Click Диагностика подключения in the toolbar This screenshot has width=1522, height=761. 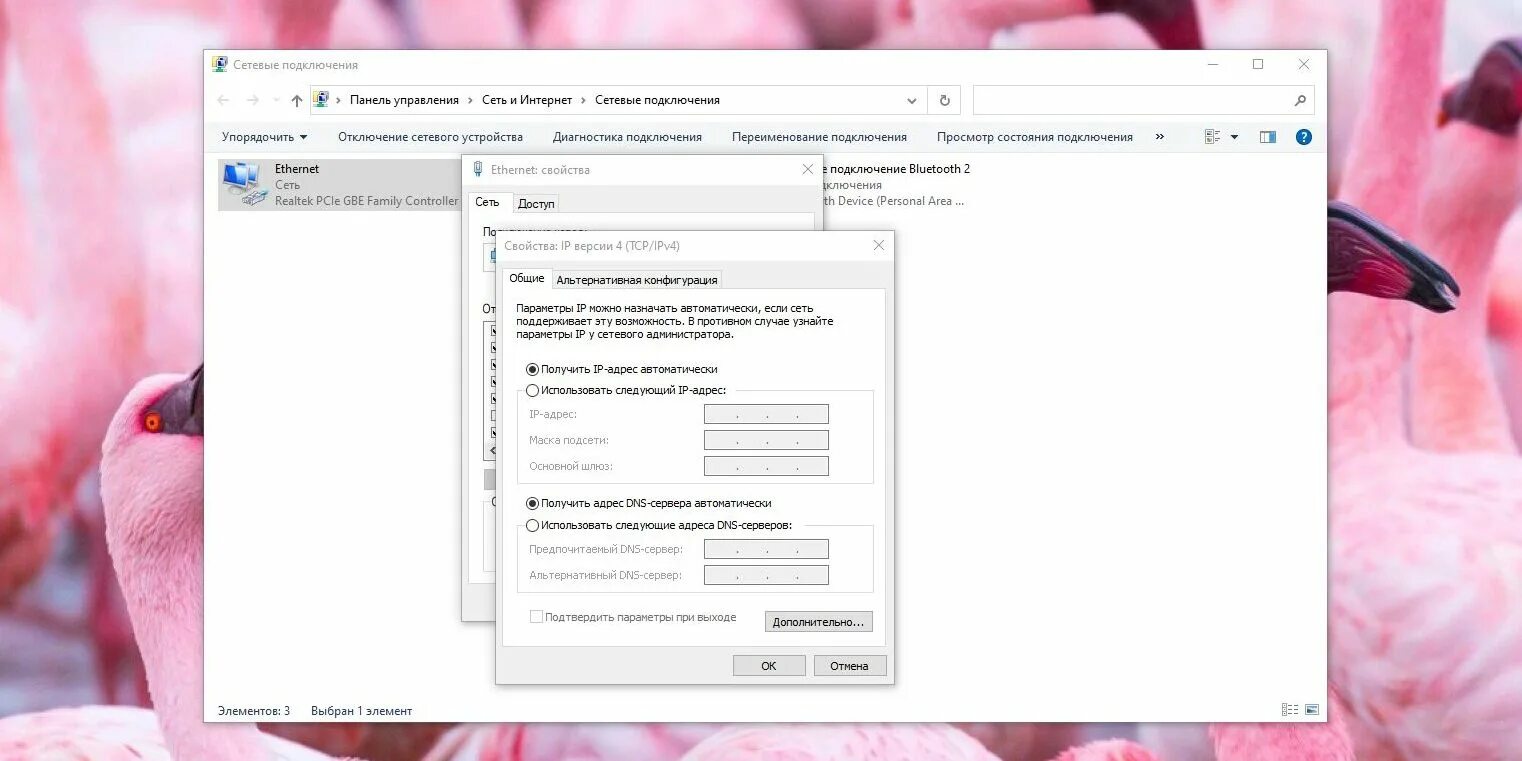627,137
